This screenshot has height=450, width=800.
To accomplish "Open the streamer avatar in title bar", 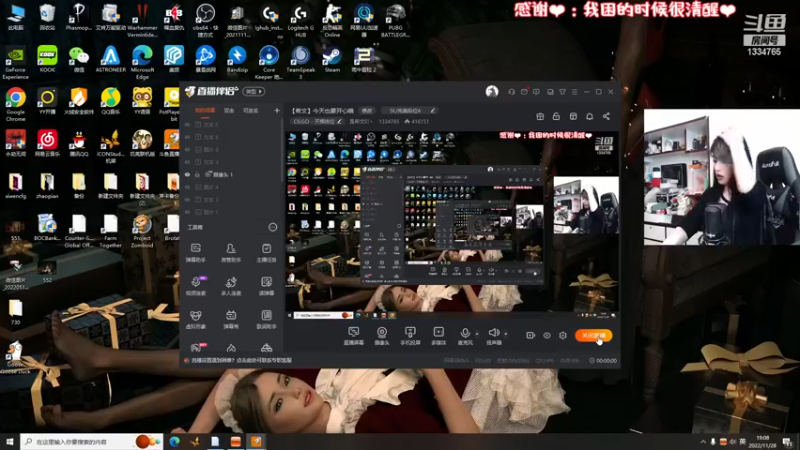I will [492, 92].
